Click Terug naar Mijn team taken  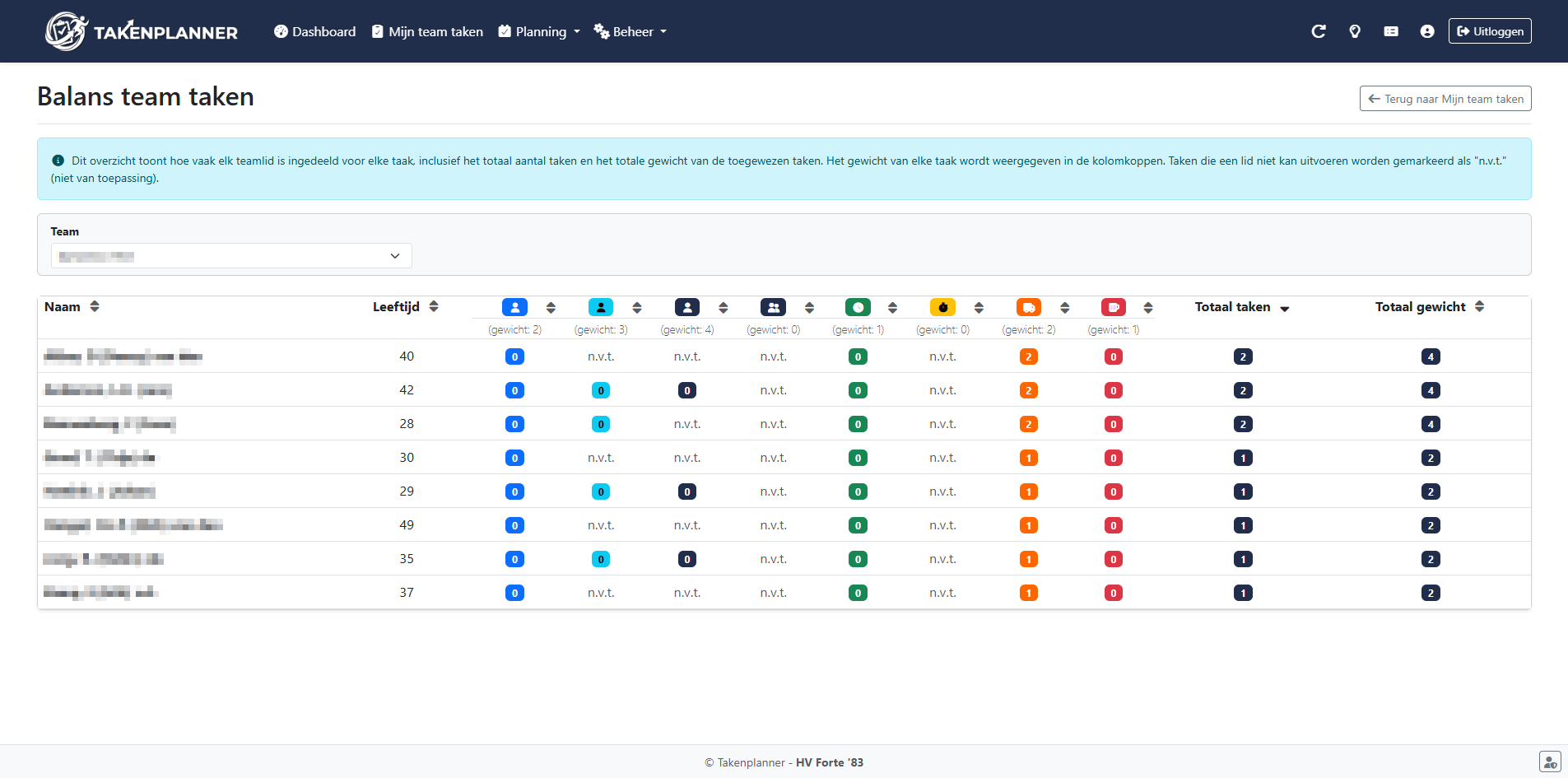1445,99
